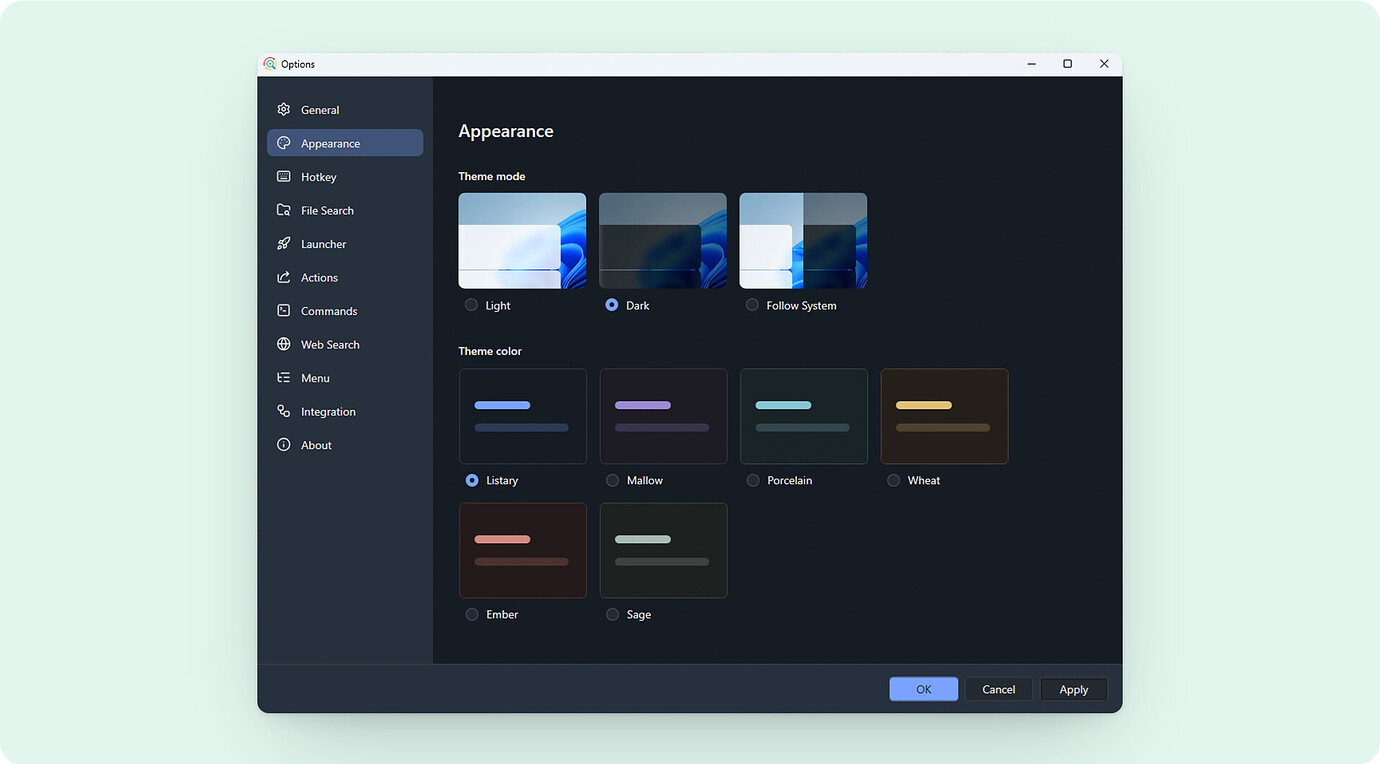
Task: Show the Web Search settings
Action: tap(345, 344)
